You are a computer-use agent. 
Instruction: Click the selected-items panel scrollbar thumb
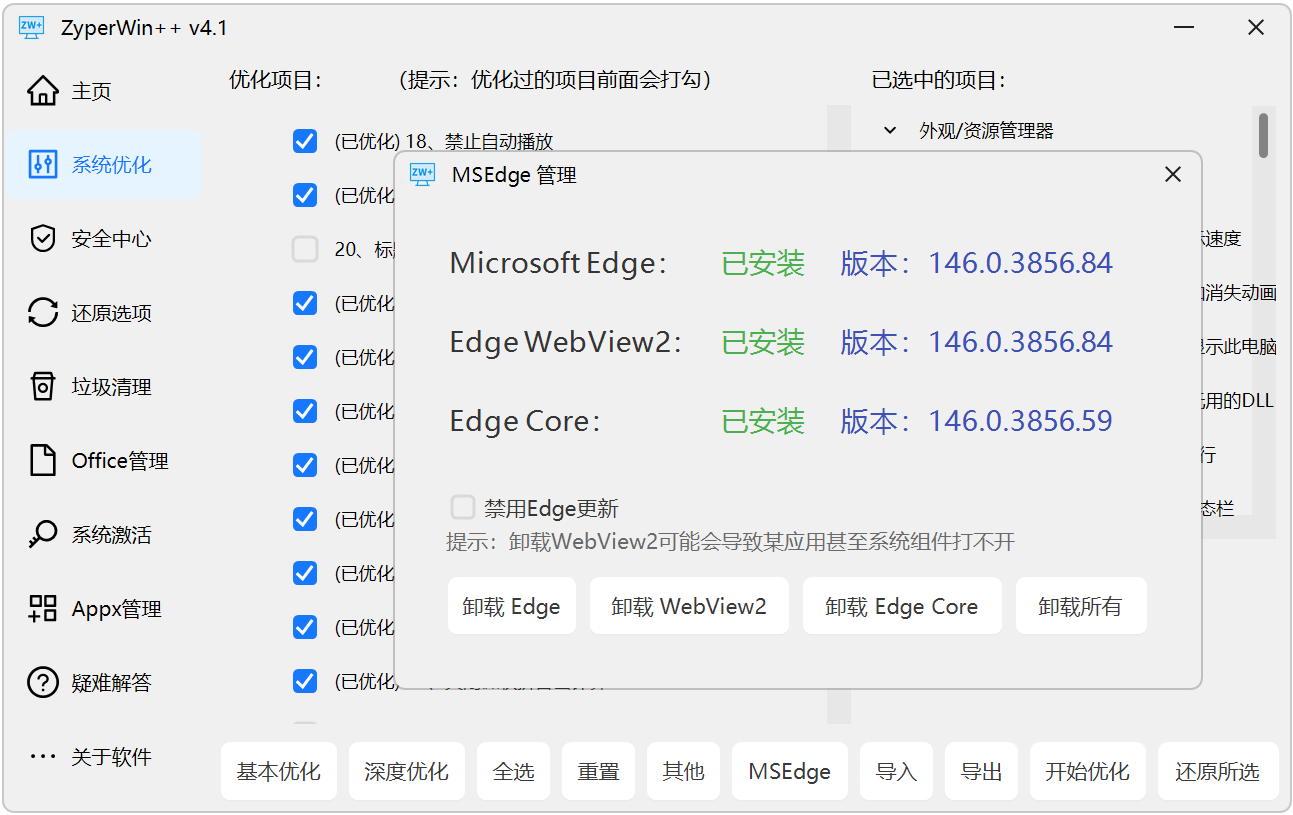click(1264, 135)
